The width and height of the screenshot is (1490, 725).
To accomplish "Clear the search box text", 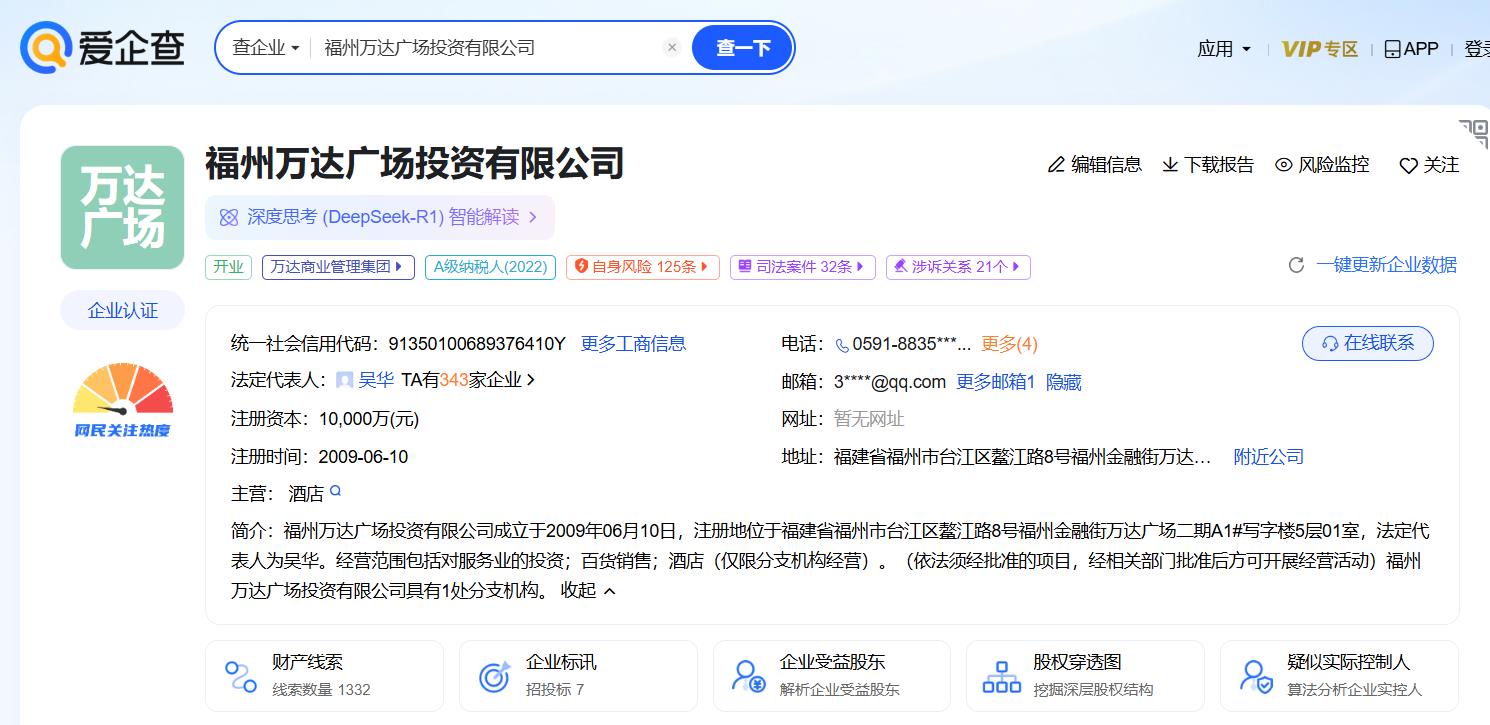I will coord(672,47).
